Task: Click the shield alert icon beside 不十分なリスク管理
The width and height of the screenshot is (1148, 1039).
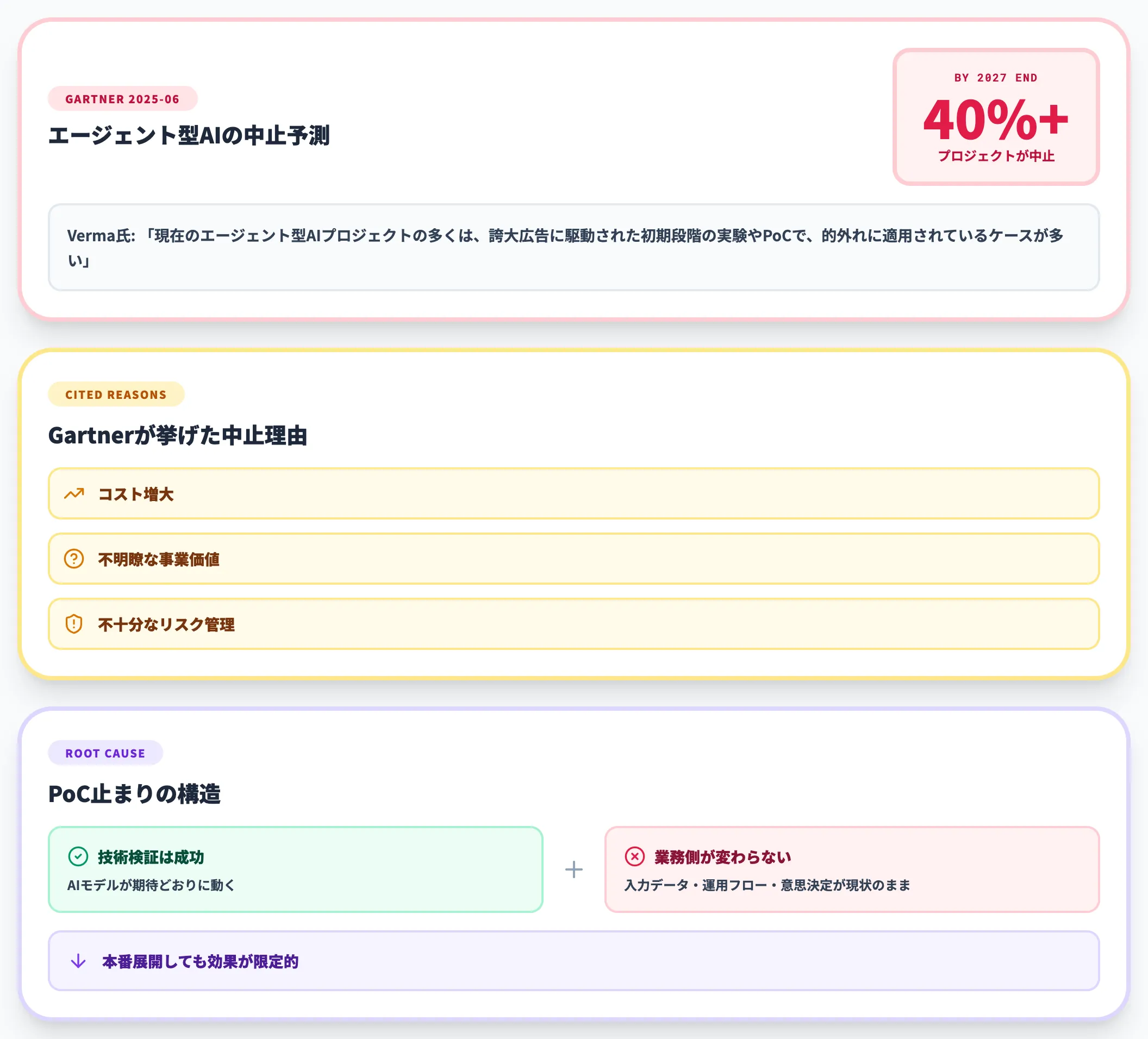Action: (x=74, y=624)
